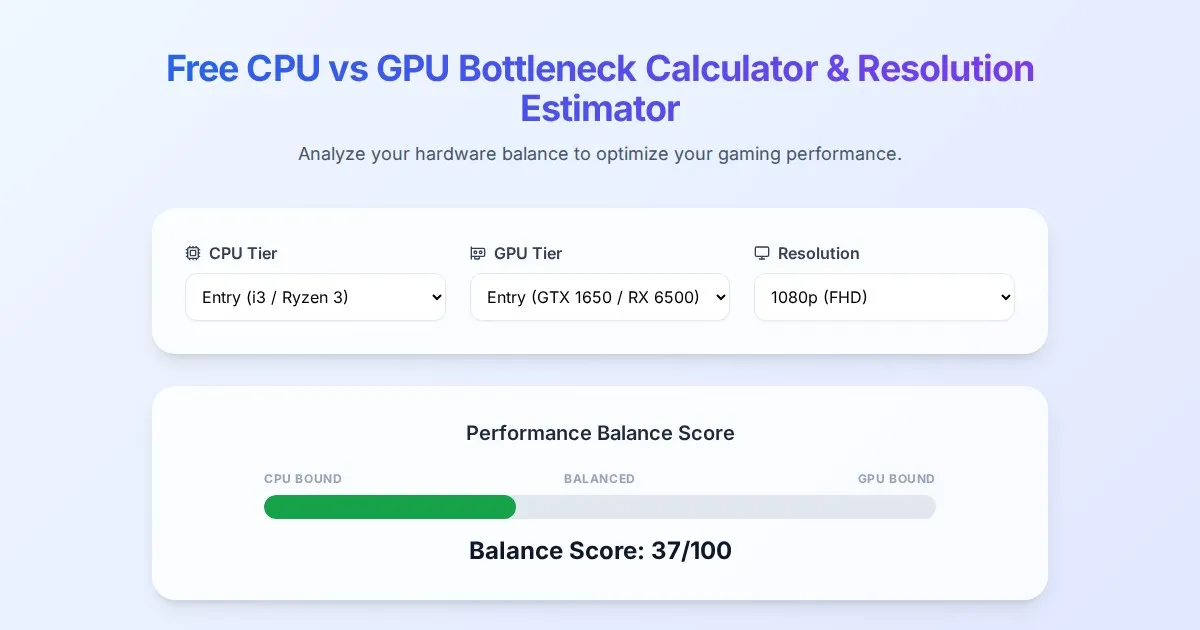Click the chevron arrow on Entry (i3 / Ryzen 3)
Viewport: 1200px width, 630px height.
pos(435,297)
